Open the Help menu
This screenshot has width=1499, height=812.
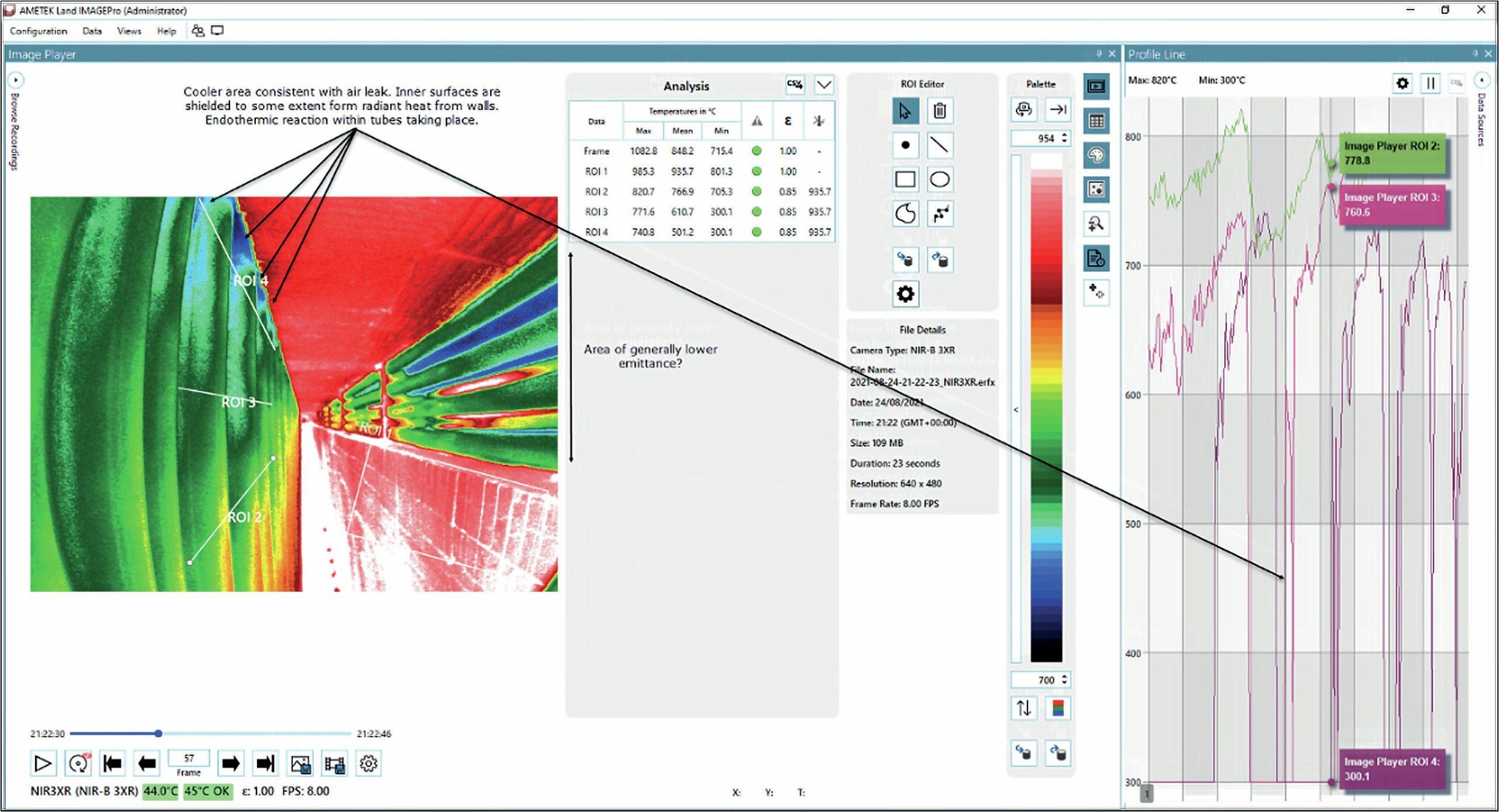point(166,31)
